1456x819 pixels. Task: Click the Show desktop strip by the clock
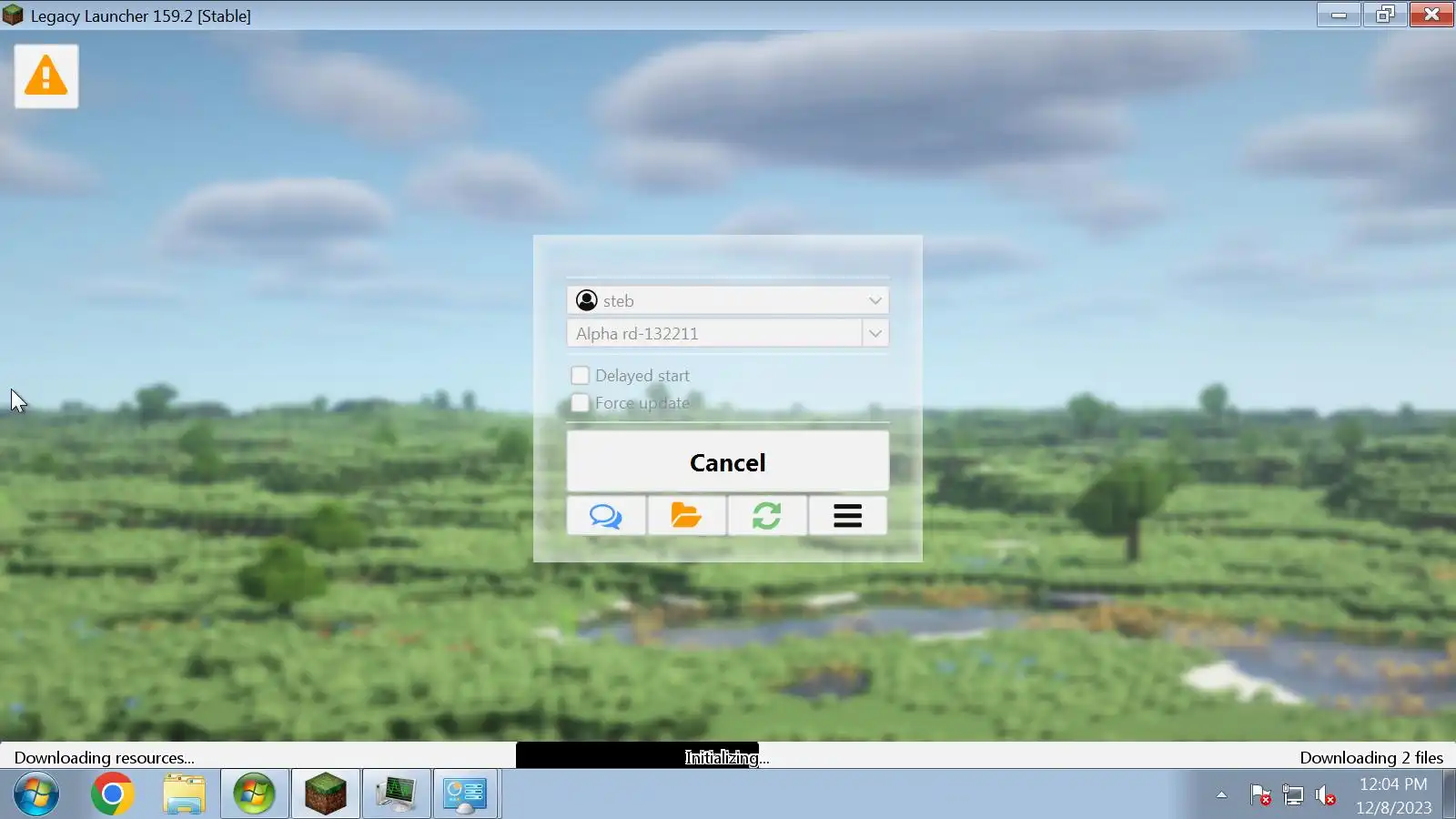[1449, 794]
